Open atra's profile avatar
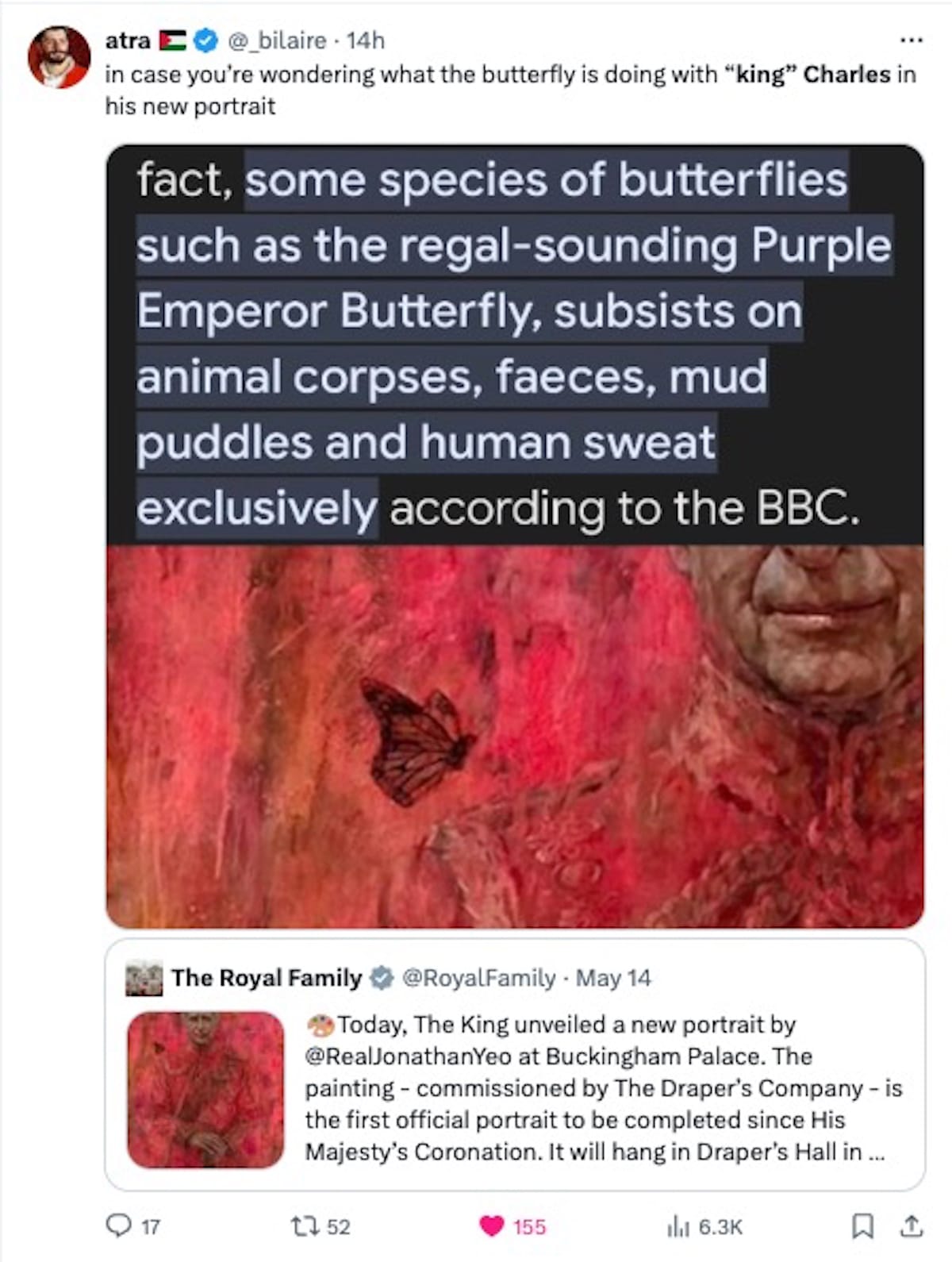Image resolution: width=952 pixels, height=1262 pixels. coord(59,56)
